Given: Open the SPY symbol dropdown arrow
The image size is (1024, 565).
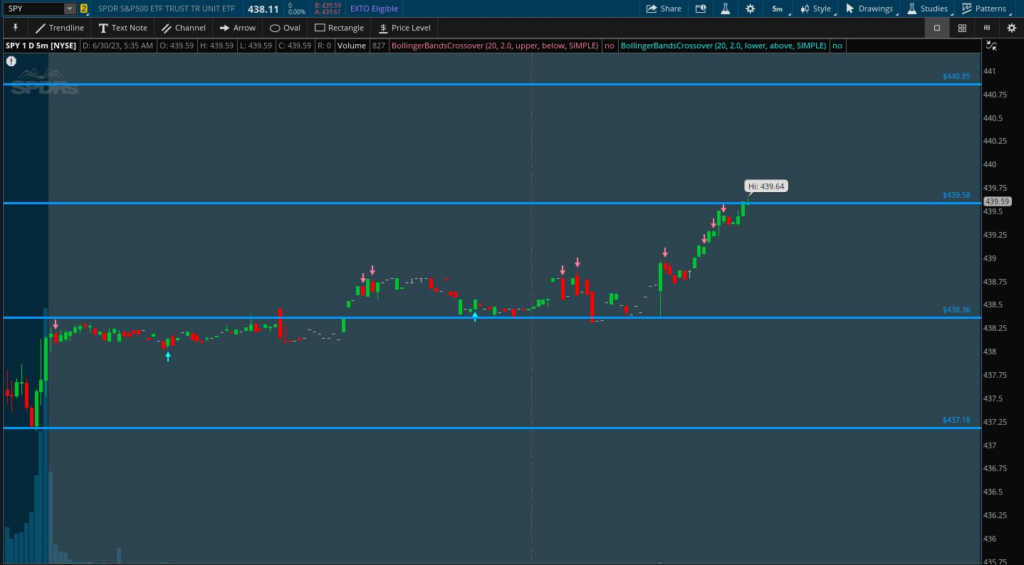Looking at the screenshot, I should point(69,8).
